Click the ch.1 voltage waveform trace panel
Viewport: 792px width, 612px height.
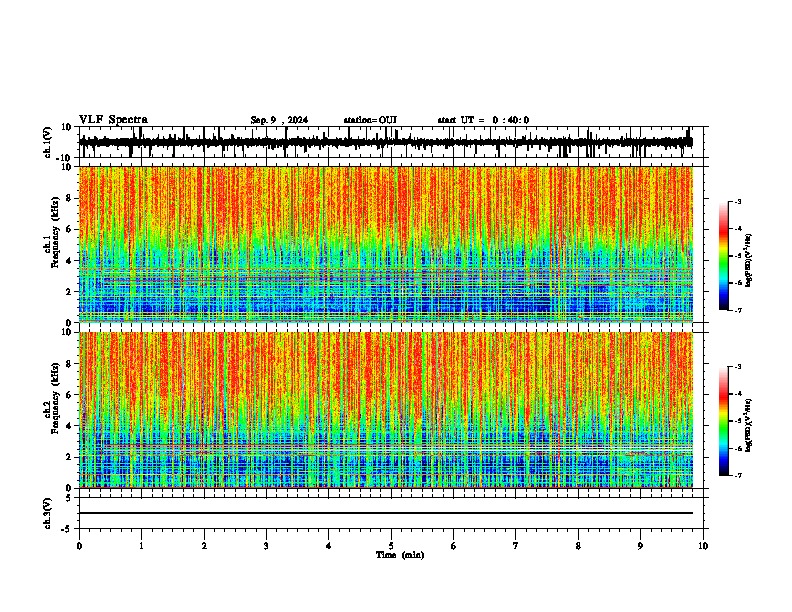pos(390,142)
